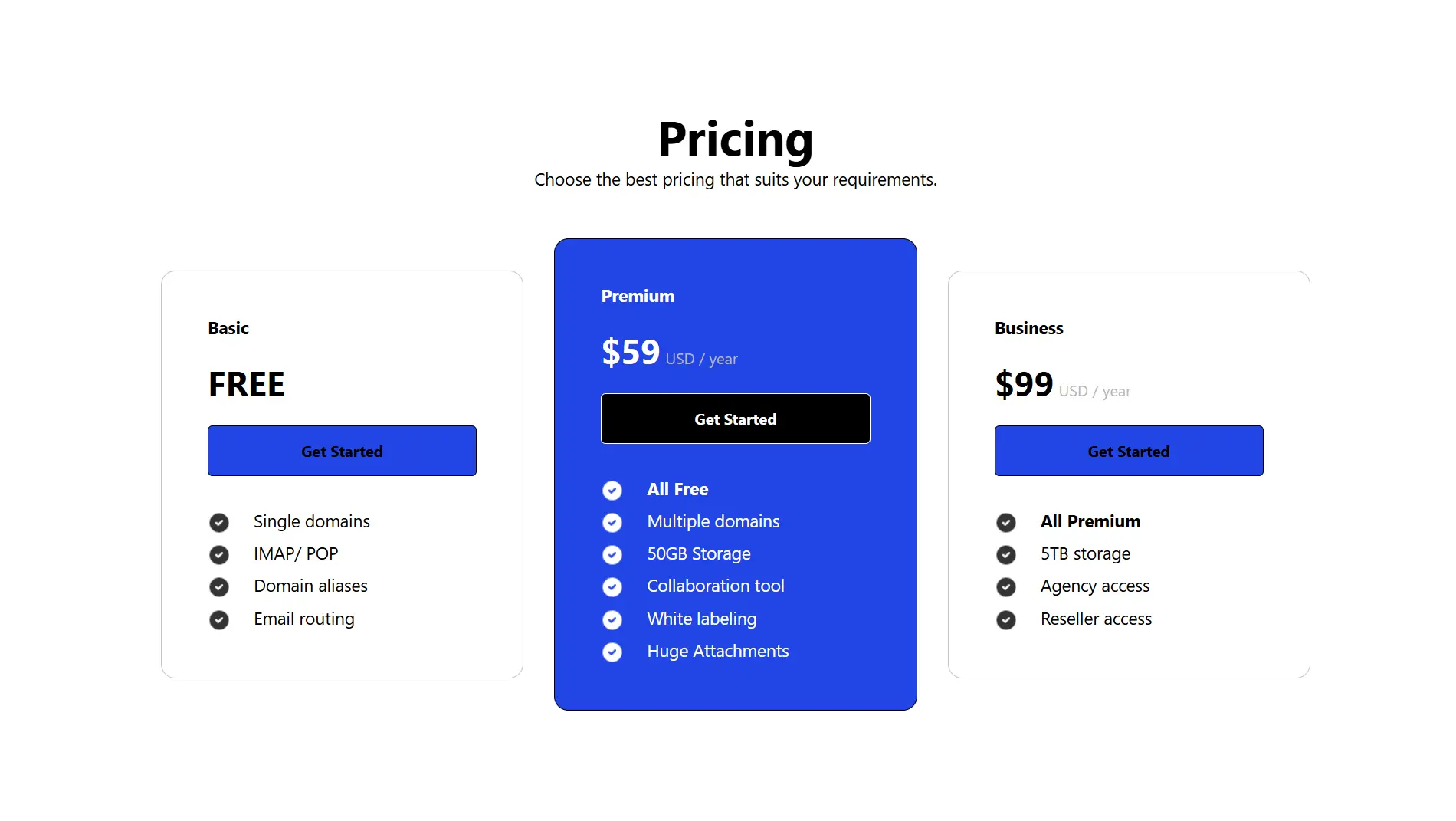Click the checkmark beside Agency access
1456x821 pixels.
click(x=1005, y=586)
